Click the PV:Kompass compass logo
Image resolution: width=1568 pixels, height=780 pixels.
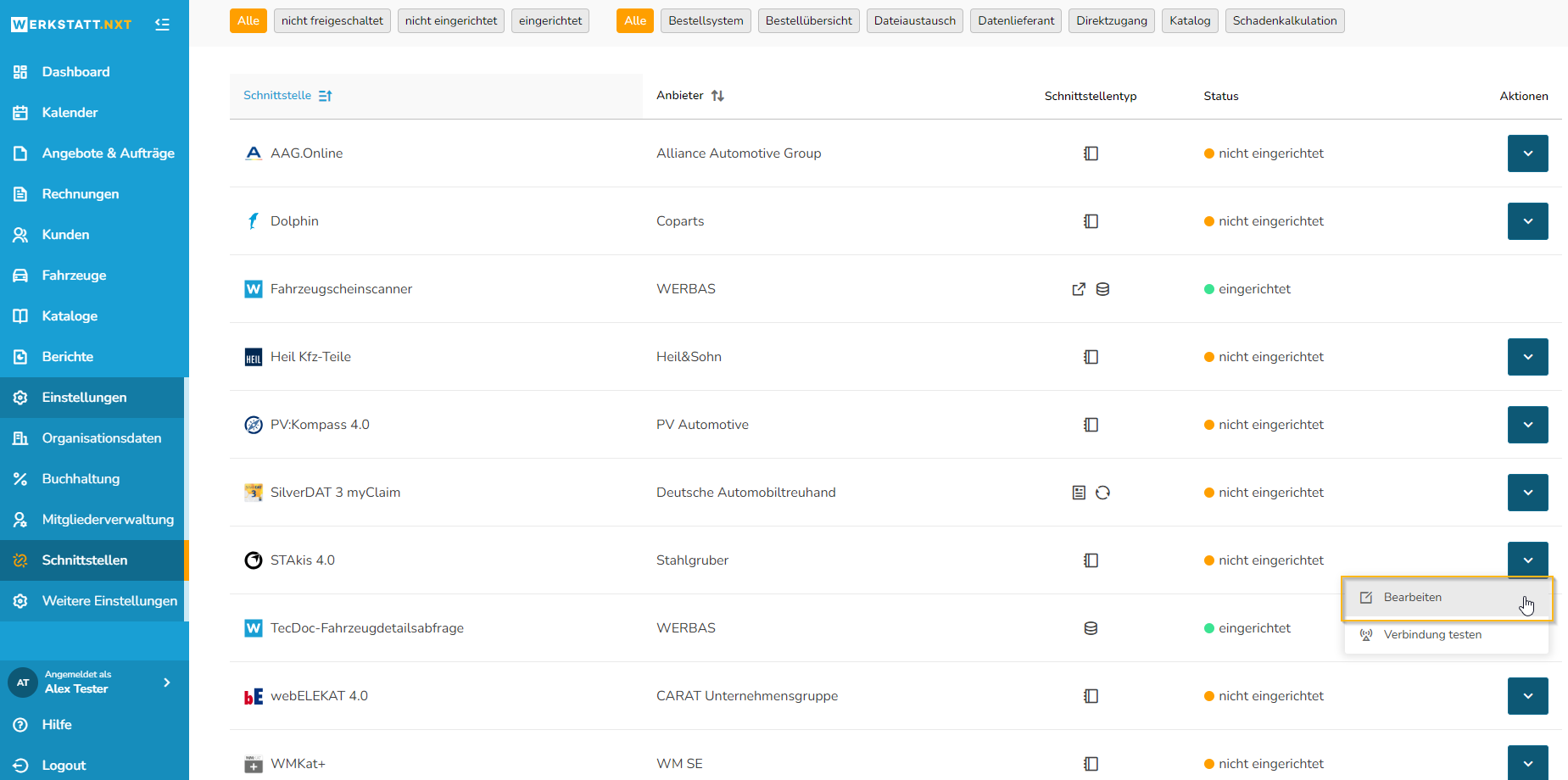(x=254, y=425)
